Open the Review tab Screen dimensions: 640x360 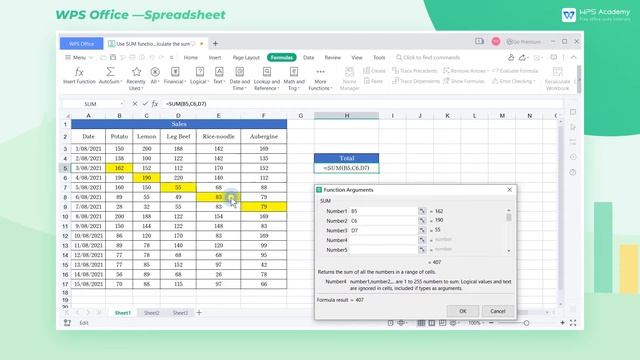click(x=333, y=58)
